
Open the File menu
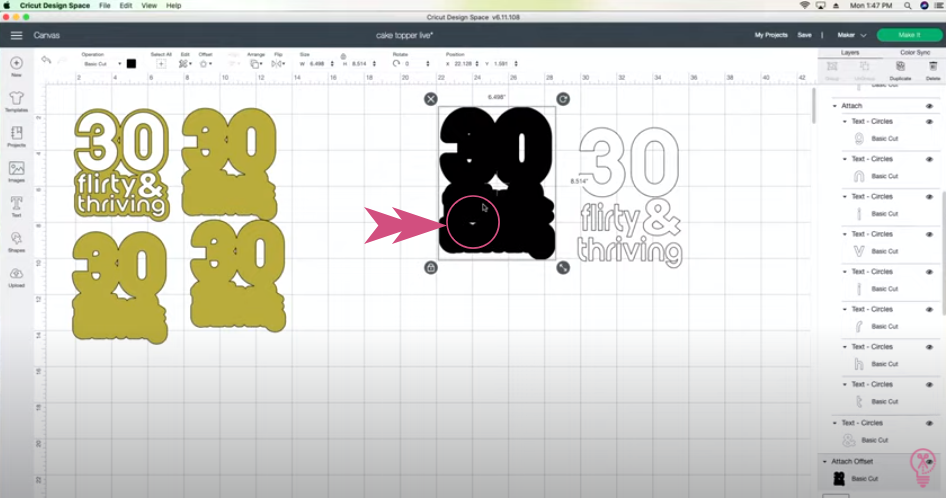104,5
